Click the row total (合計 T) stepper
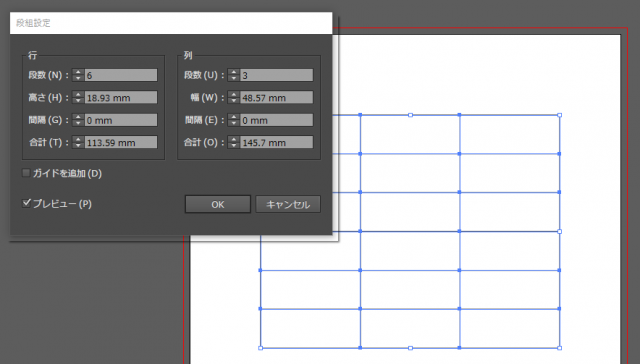Viewport: 640px width, 364px height. coord(78,142)
